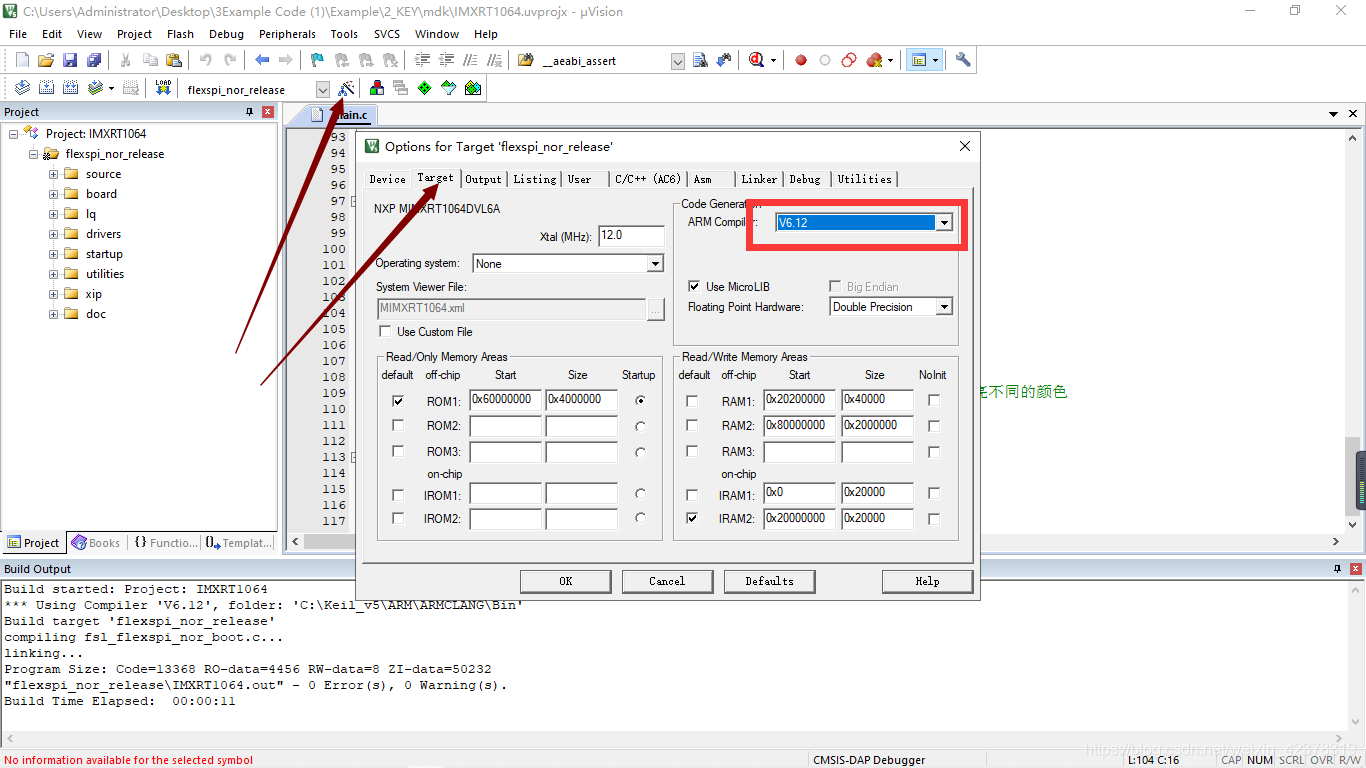Open the Operating system dropdown

pos(654,263)
